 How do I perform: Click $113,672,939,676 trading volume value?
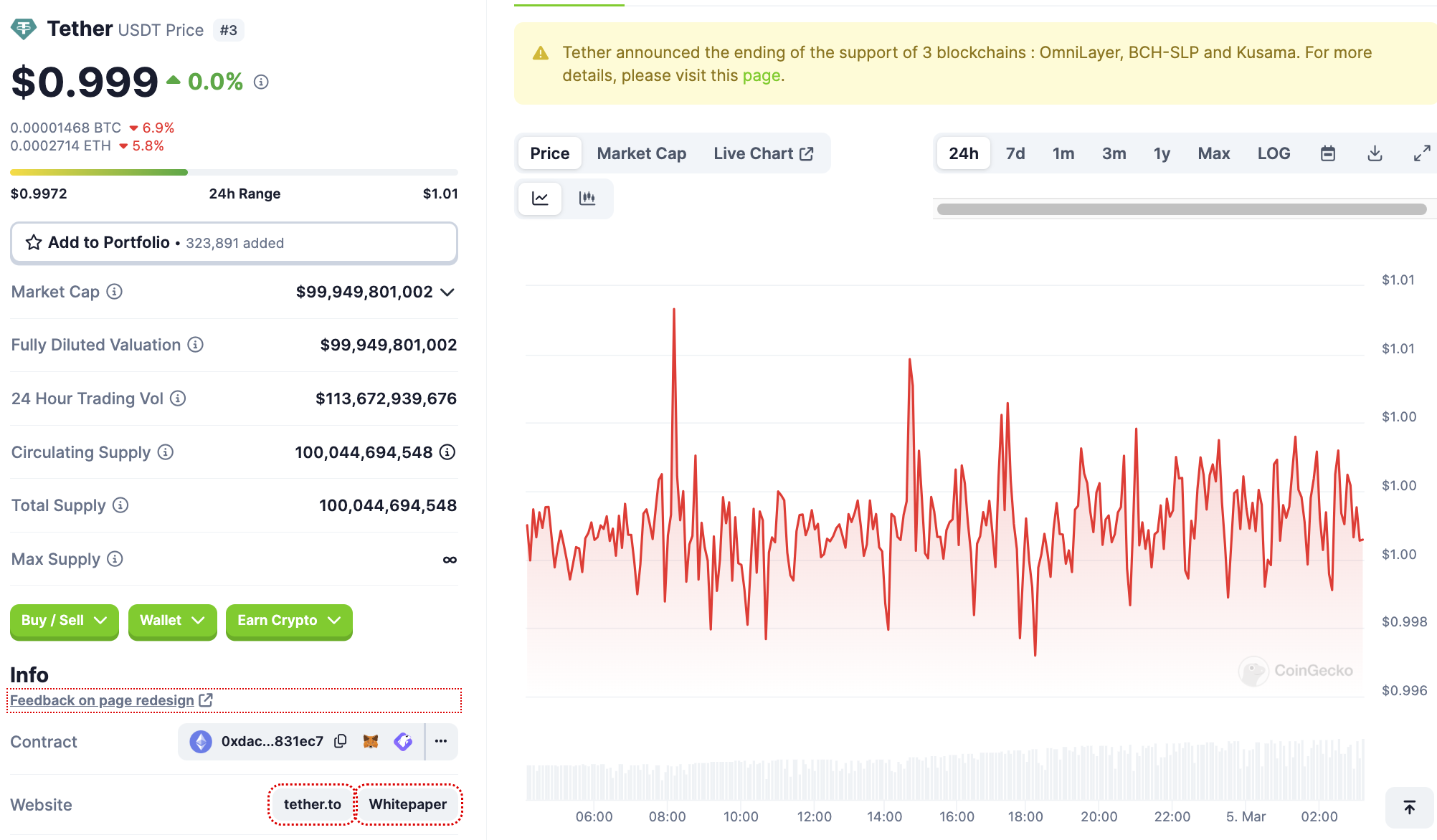[386, 398]
